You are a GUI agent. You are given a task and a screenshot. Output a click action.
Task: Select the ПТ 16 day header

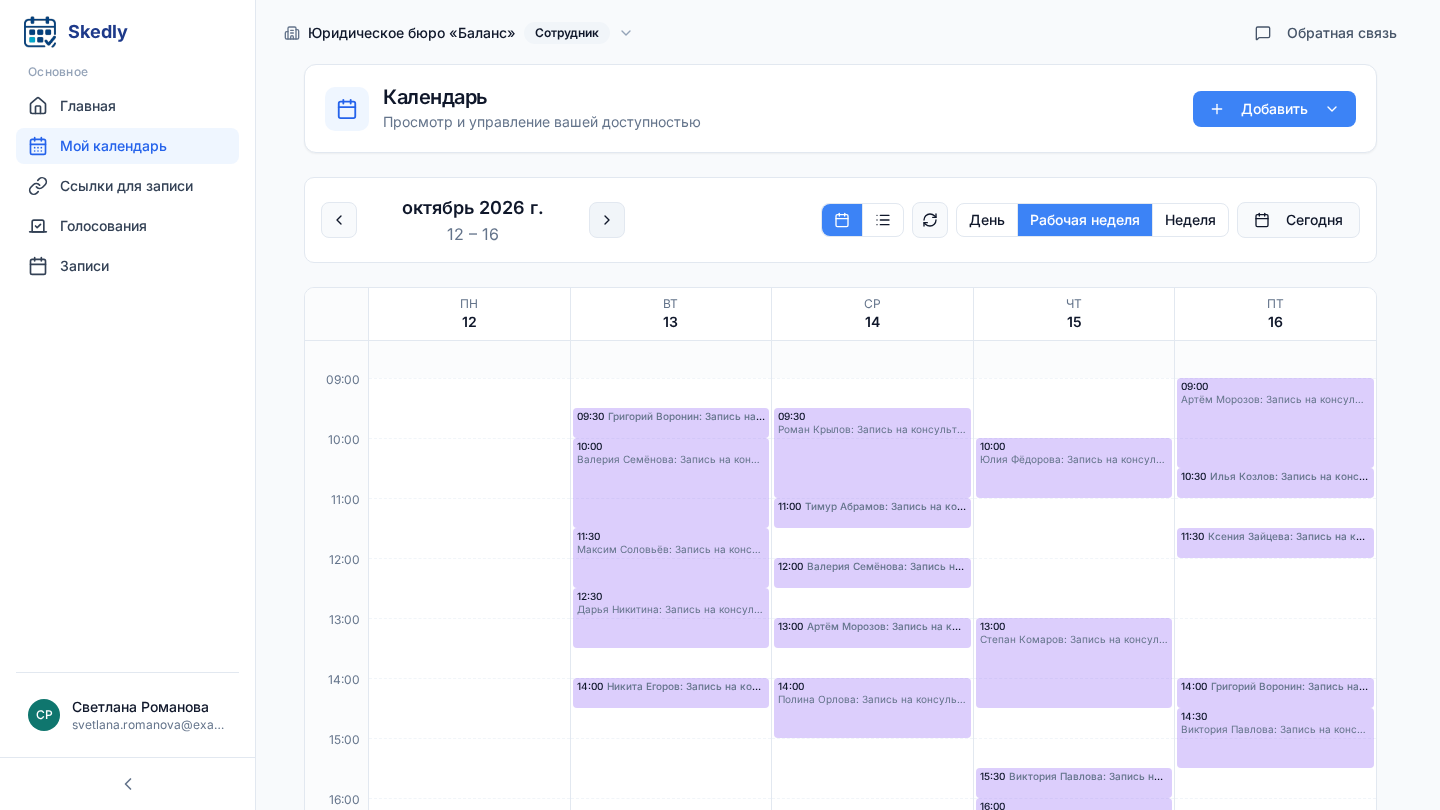tap(1275, 313)
